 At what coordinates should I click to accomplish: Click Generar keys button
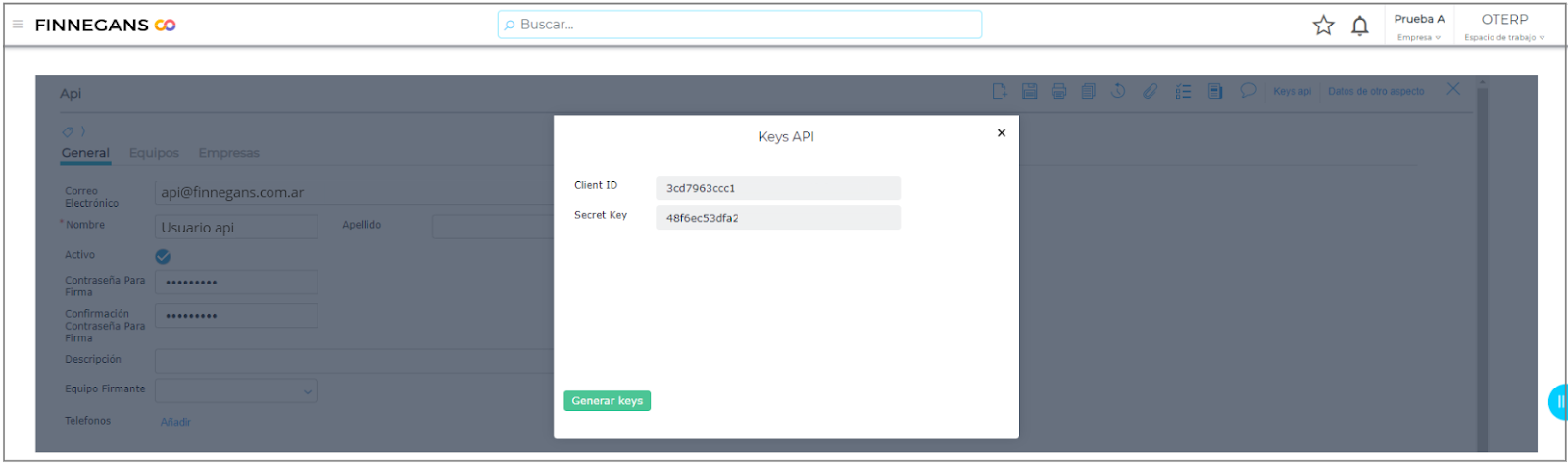(x=607, y=400)
